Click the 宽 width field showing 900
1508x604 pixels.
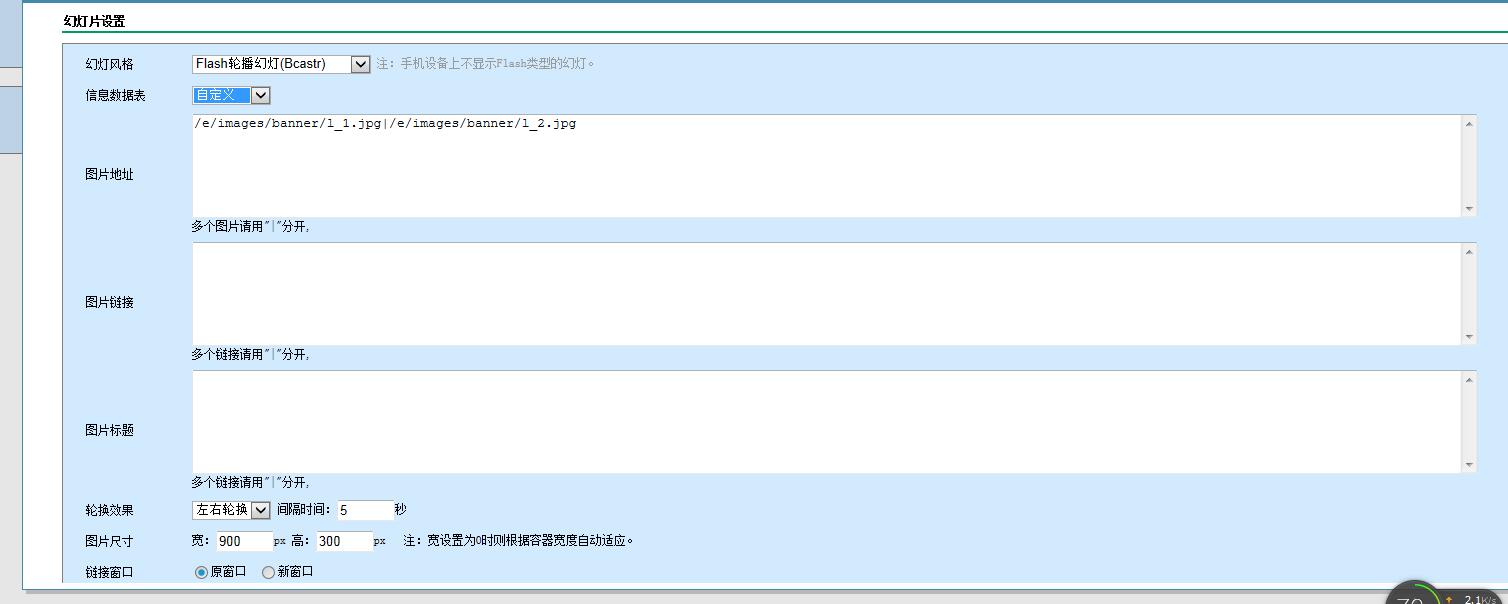[243, 541]
